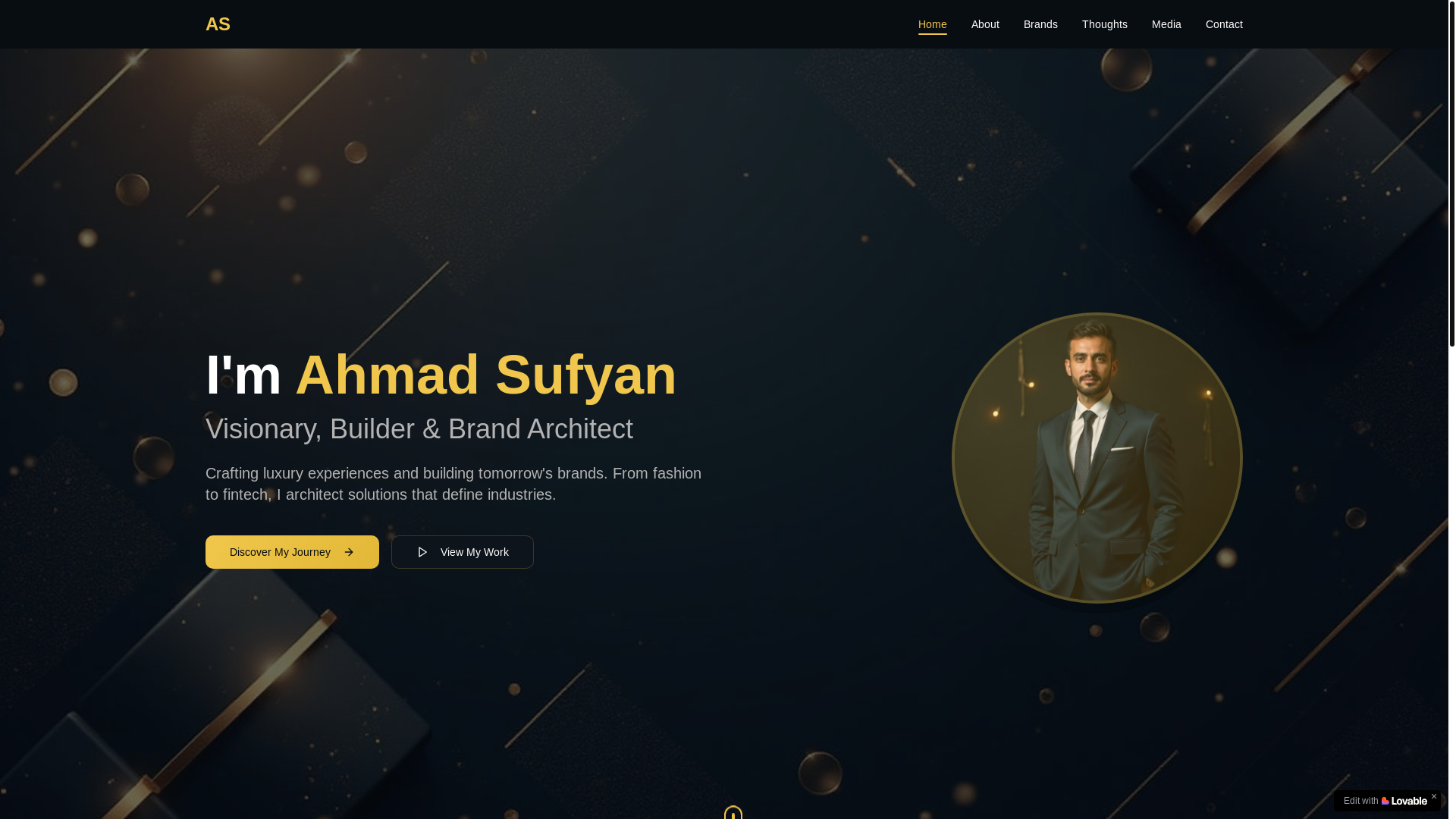The width and height of the screenshot is (1456, 819).
Task: Click the Visionary, Builder & Brand Architect subtitle
Action: 419,429
